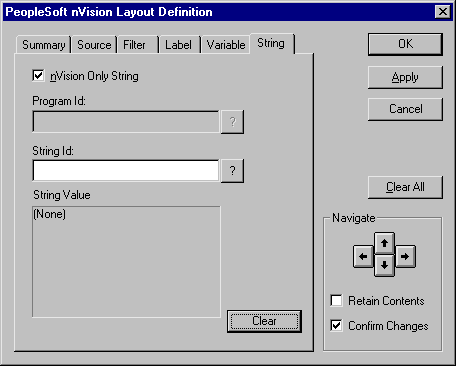Clear the string value with Clear button

[264, 321]
